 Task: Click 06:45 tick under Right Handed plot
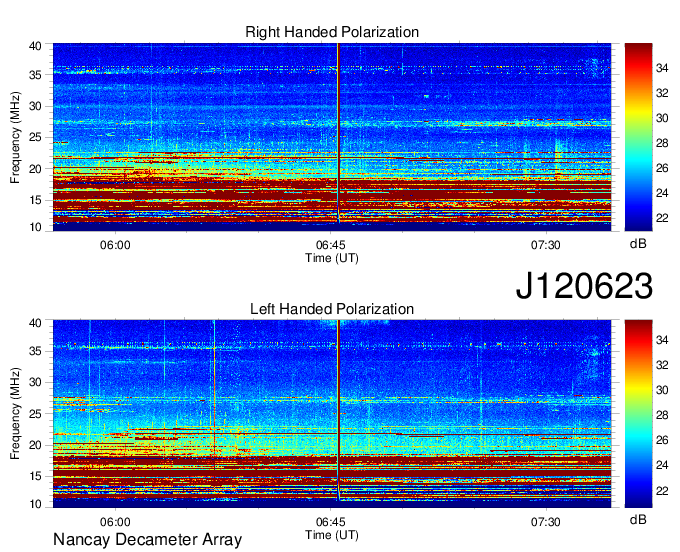click(330, 245)
